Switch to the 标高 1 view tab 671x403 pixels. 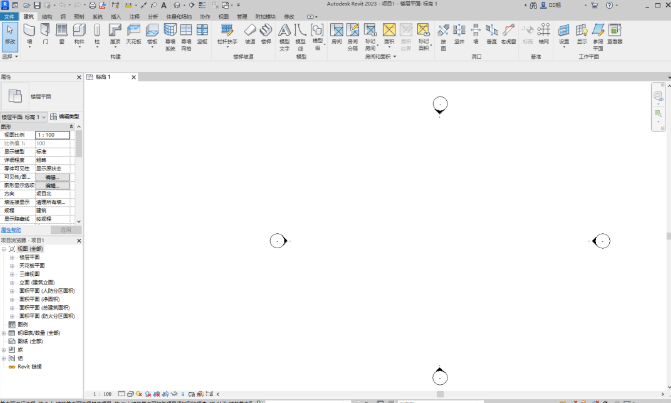point(102,77)
